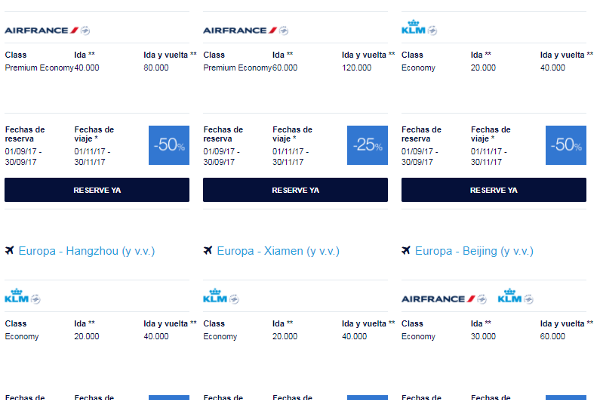Image resolution: width=600 pixels, height=400 pixels.
Task: Click the SkyTeam icon beside the top-row KLM logo
Action: [432, 30]
